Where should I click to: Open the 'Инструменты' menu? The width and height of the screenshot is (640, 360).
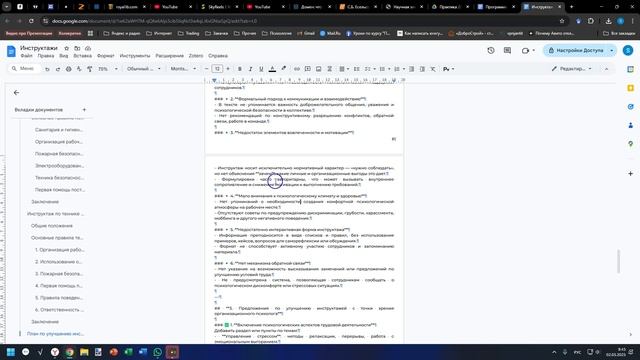click(x=135, y=56)
